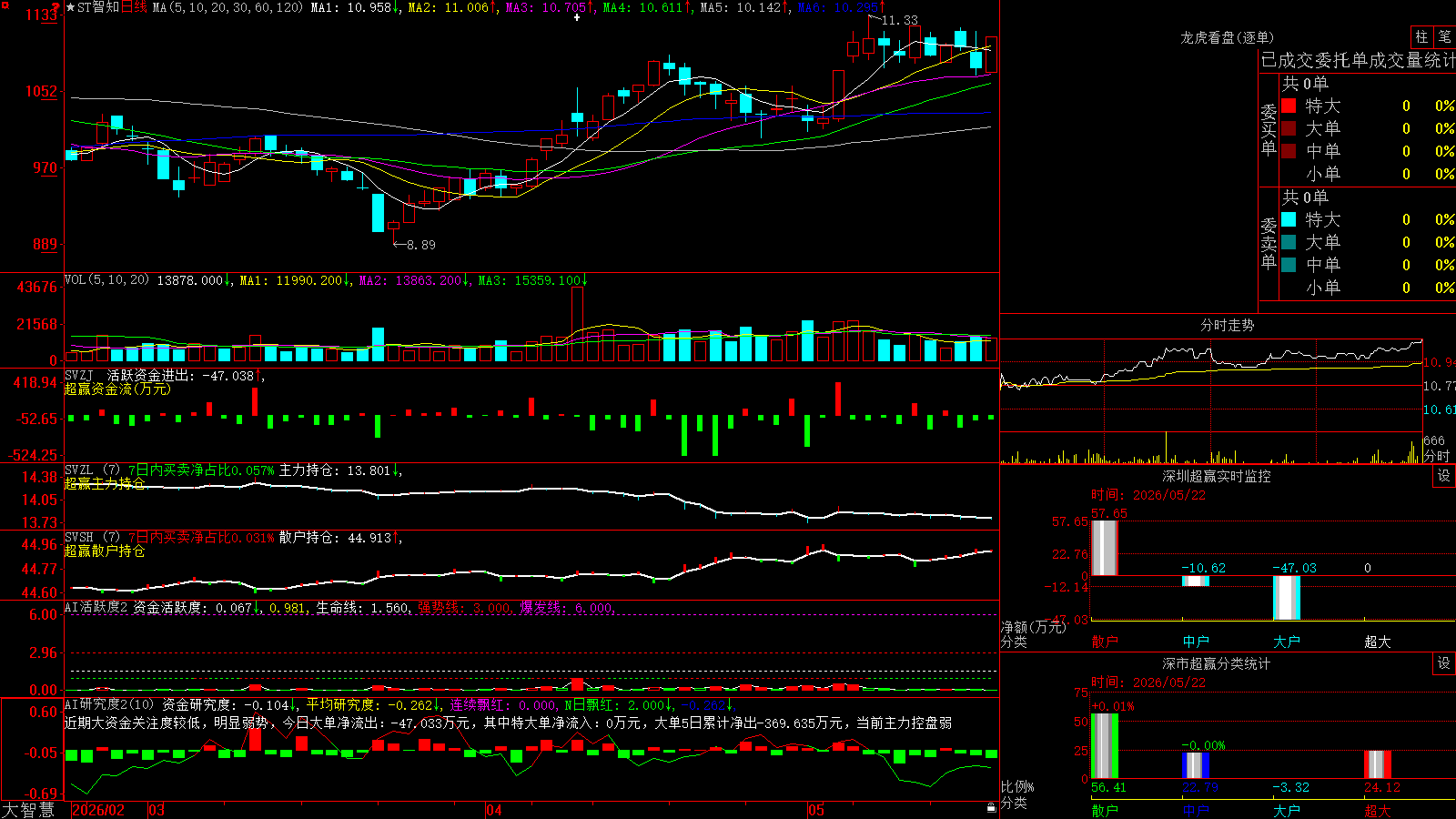Click the red 特大 buy-order color swatch
Screen dimensions: 1456x819
[x=1289, y=106]
